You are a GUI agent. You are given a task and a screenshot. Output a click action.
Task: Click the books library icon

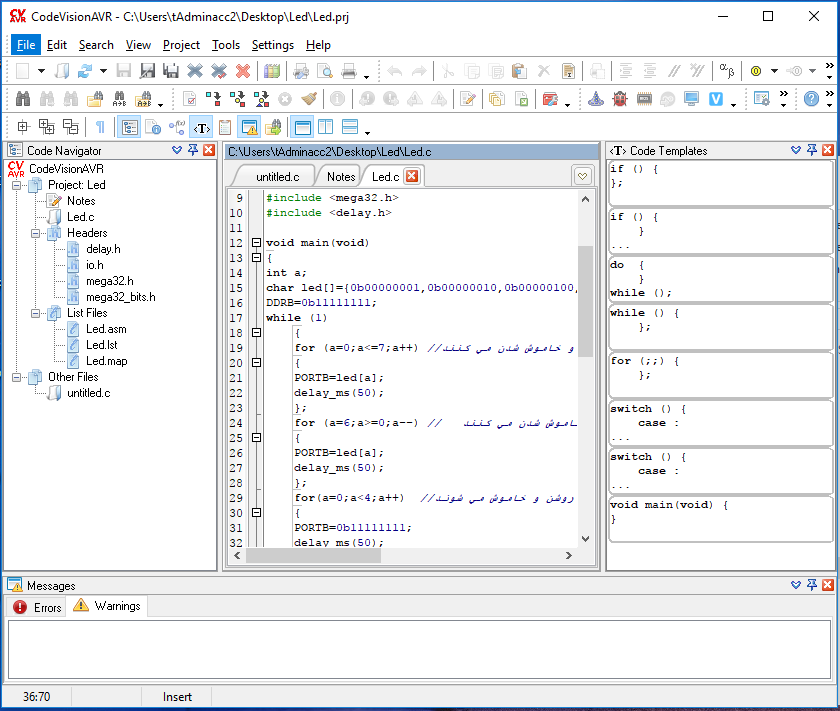272,71
